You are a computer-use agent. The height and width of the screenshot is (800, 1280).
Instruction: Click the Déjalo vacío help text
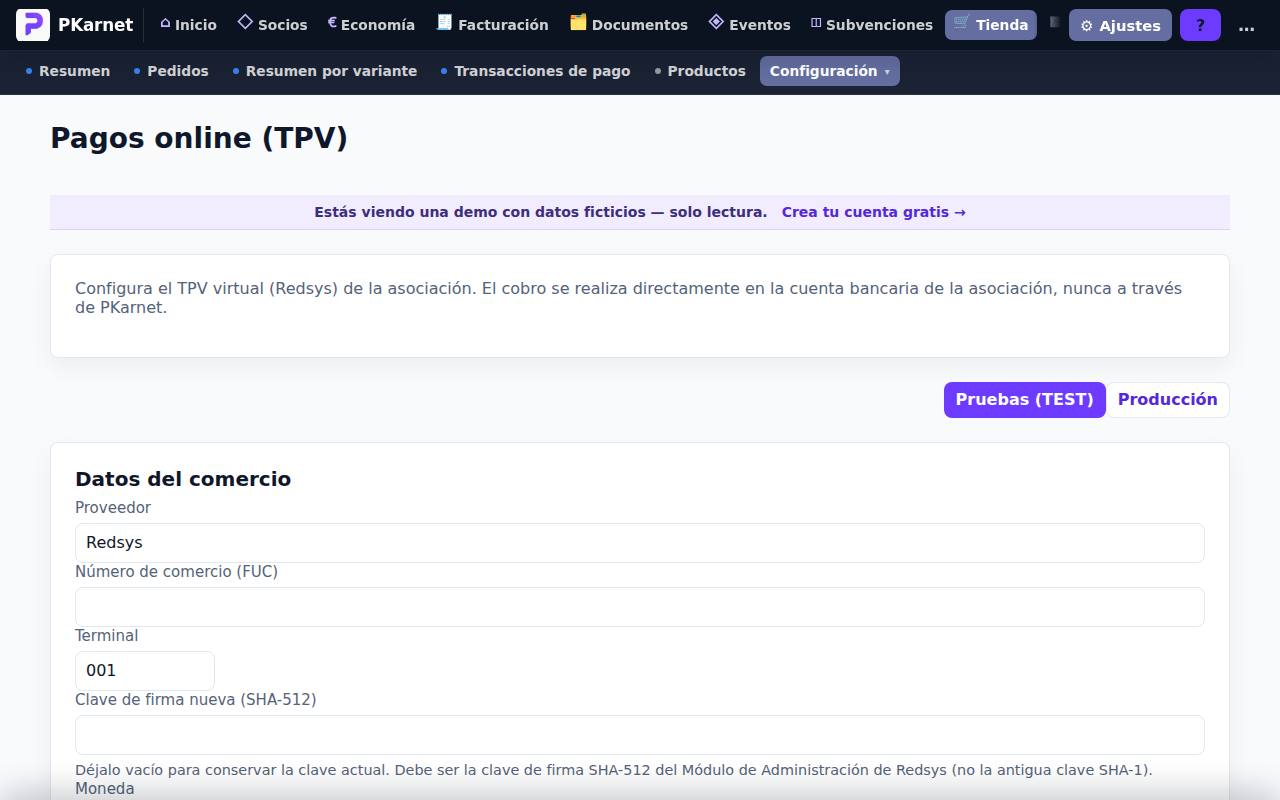tap(614, 770)
